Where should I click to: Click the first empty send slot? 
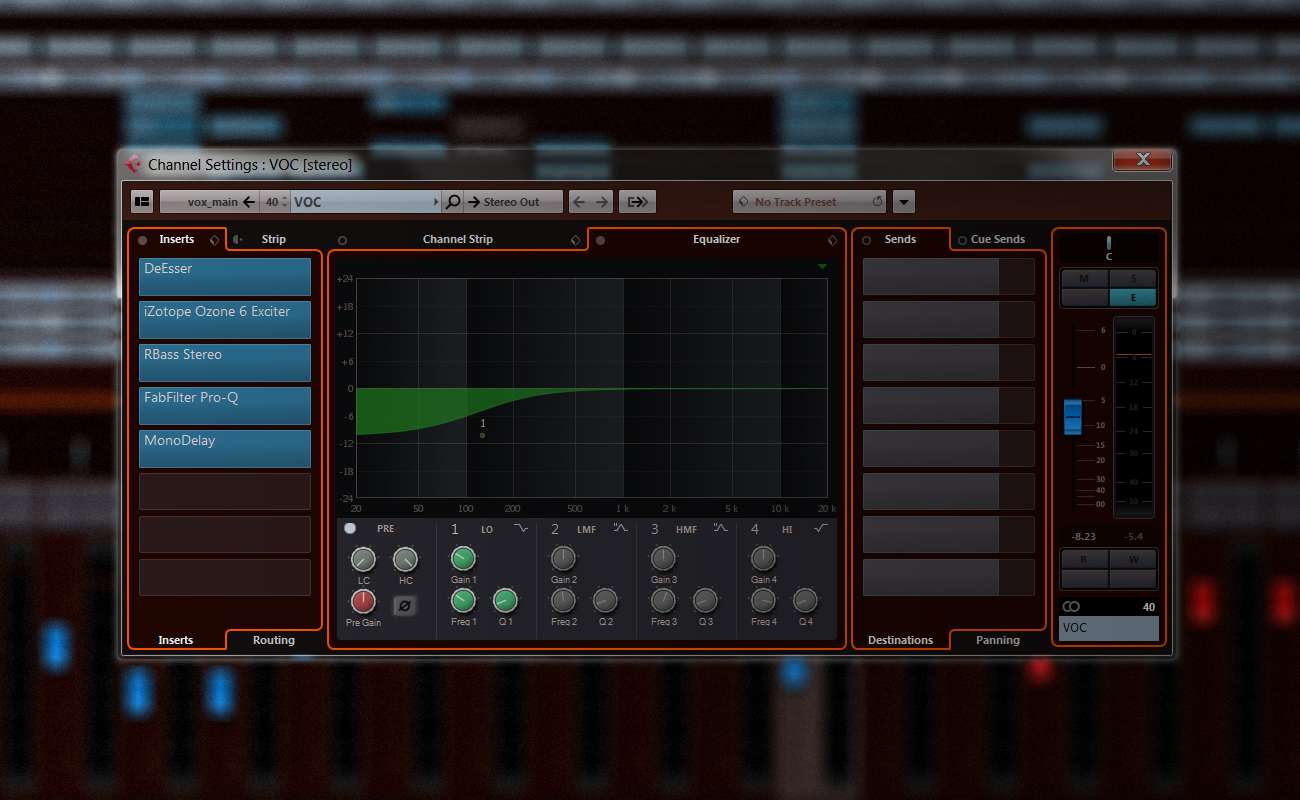point(949,277)
